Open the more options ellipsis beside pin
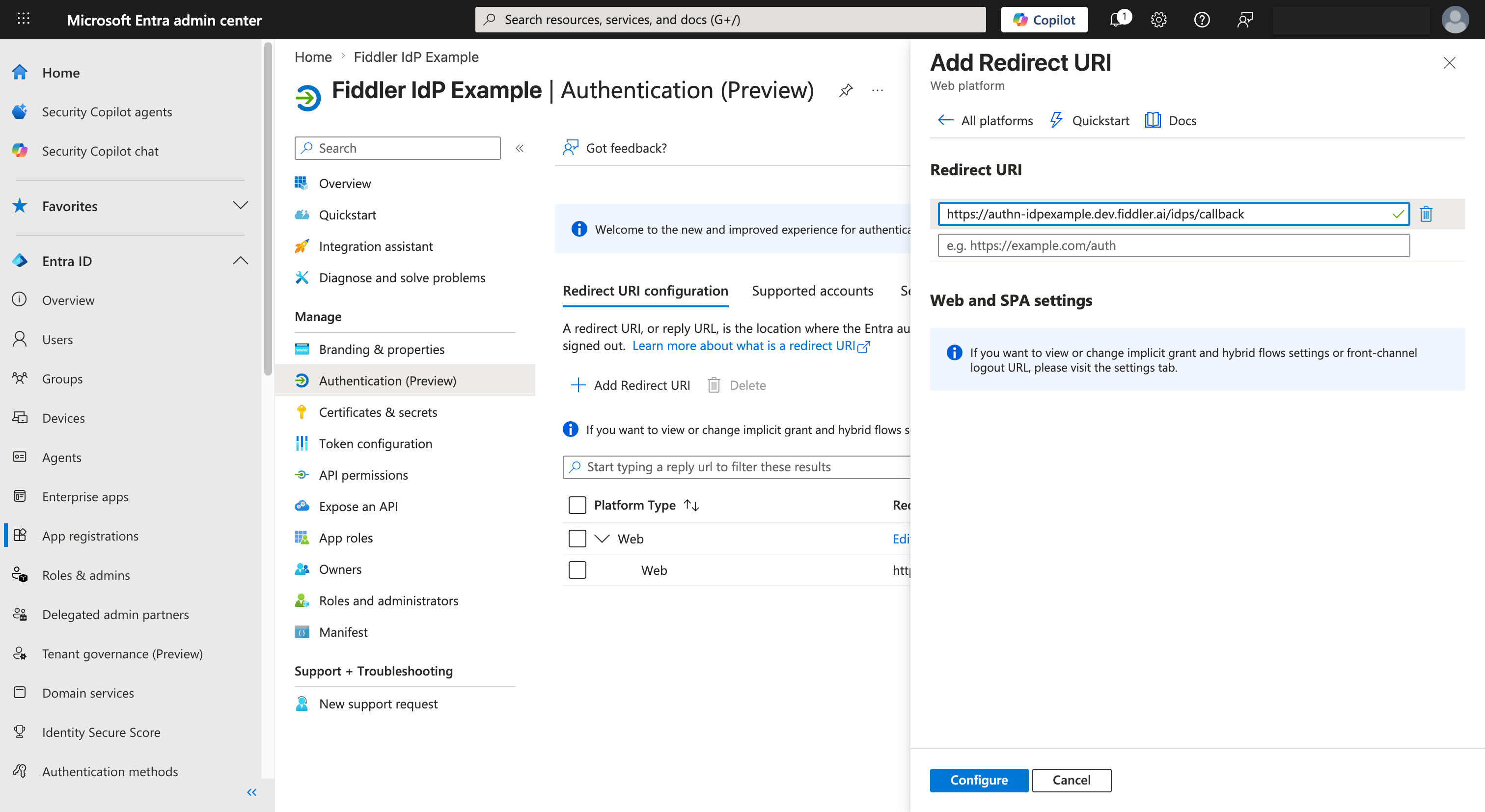Viewport: 1485px width, 812px height. pyautogui.click(x=878, y=90)
